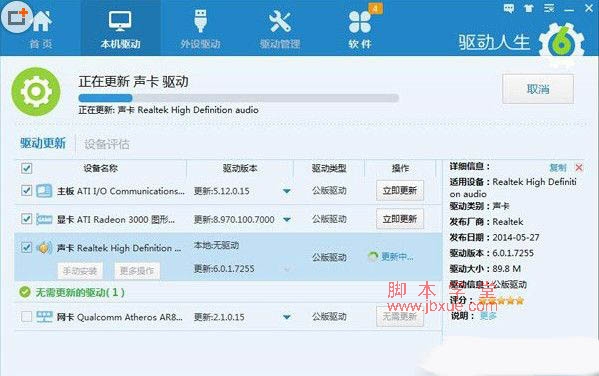Toggle the 显卡 ATI Radeon checkbox

[x=26, y=219]
